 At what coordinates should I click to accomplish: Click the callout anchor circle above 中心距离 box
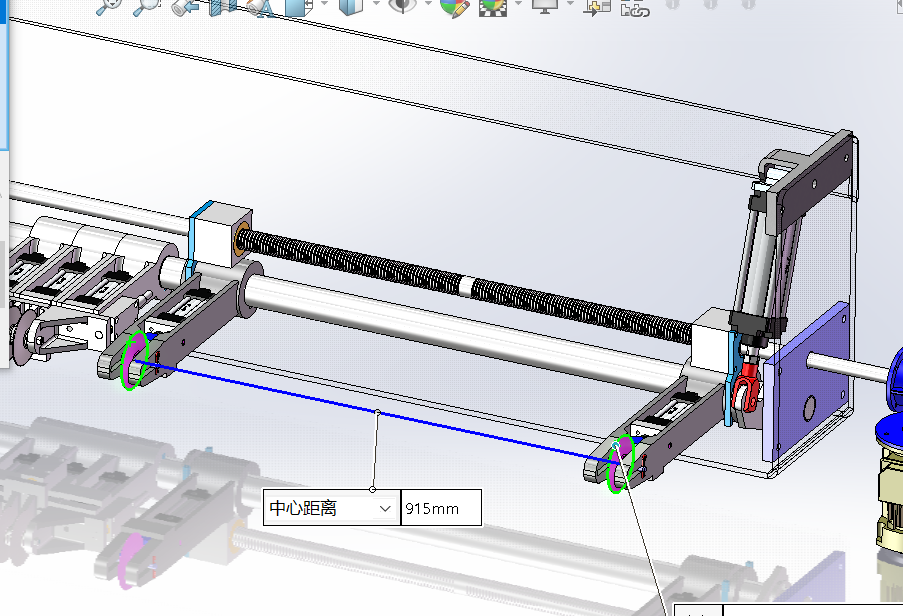[373, 490]
